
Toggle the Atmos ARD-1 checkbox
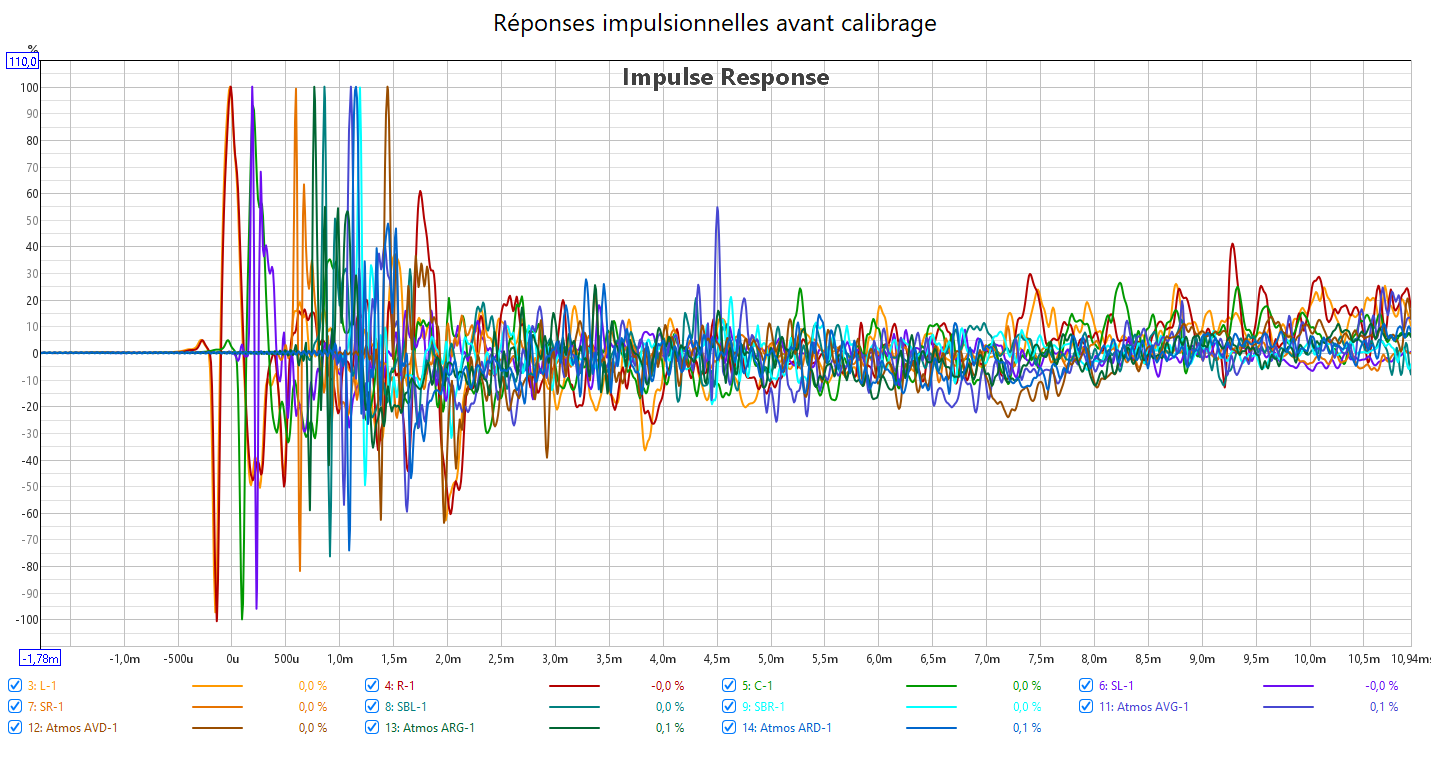(730, 728)
